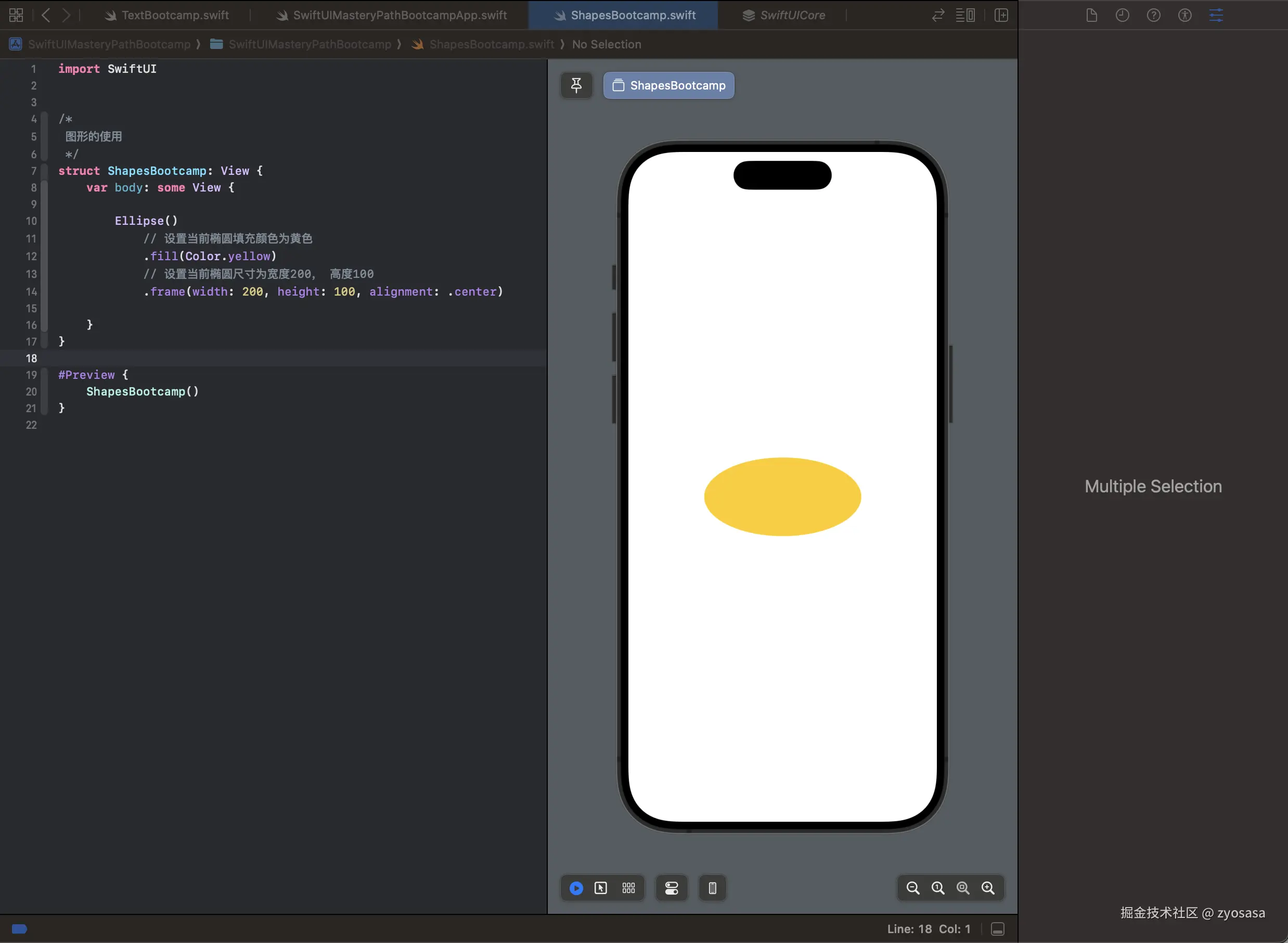Zoom preview to fit
This screenshot has height=943, width=1288.
coord(963,888)
